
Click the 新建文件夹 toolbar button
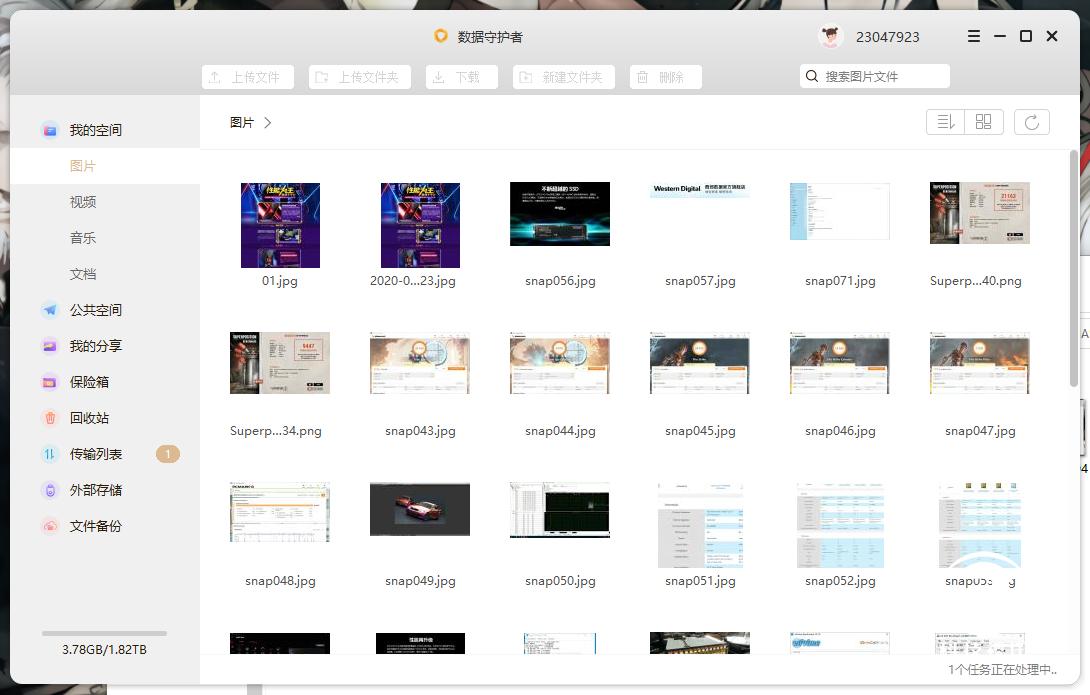point(564,77)
